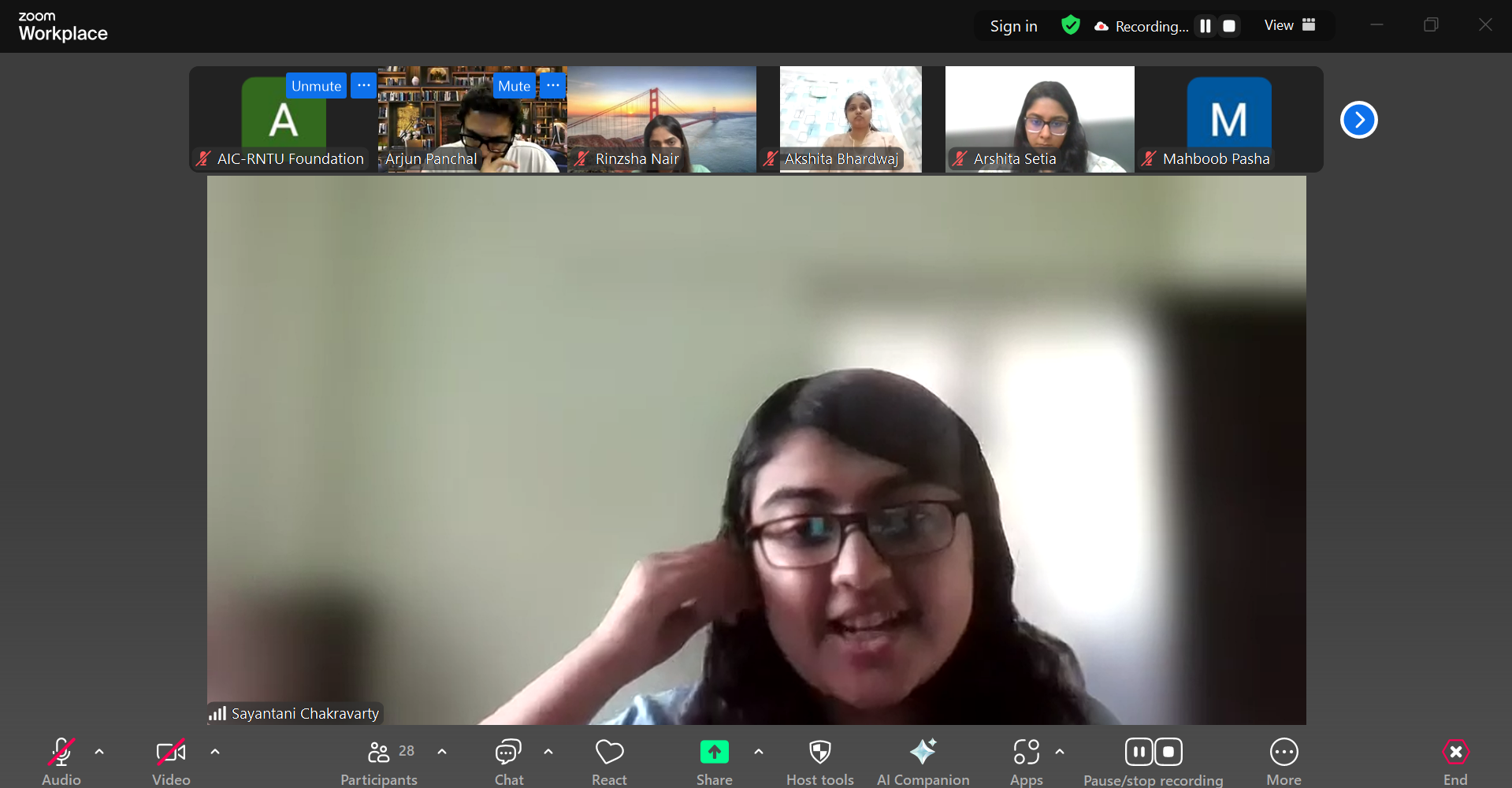Screen dimensions: 1512x788
Task: Unmute microphone with the Audio button
Action: click(61, 753)
